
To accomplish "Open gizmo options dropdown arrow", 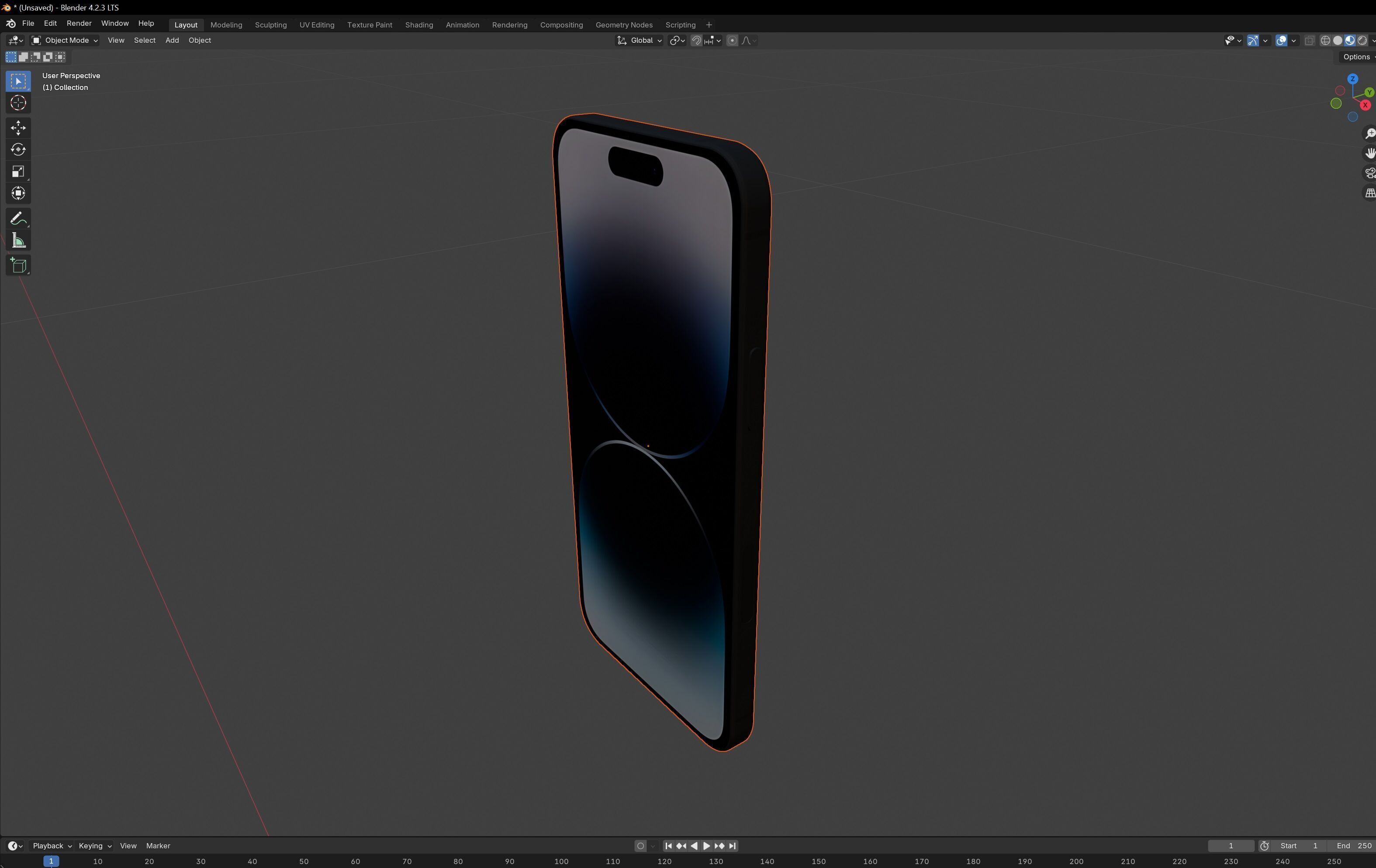I will click(x=1265, y=41).
